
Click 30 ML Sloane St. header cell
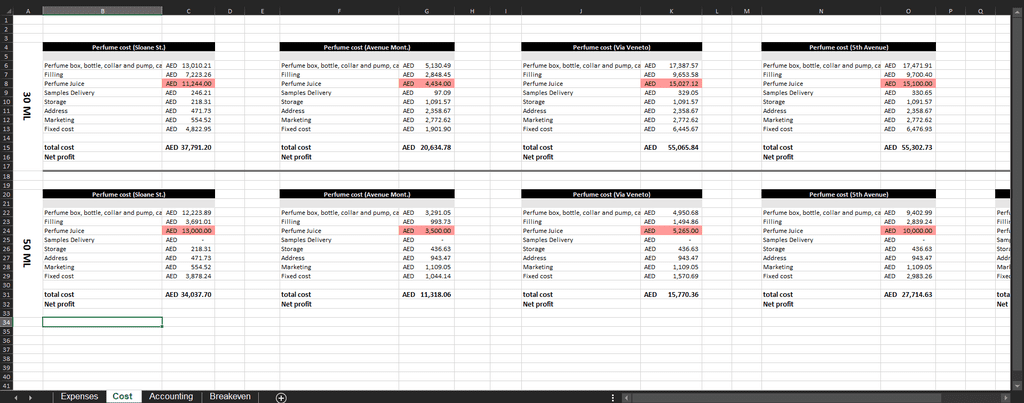129,47
